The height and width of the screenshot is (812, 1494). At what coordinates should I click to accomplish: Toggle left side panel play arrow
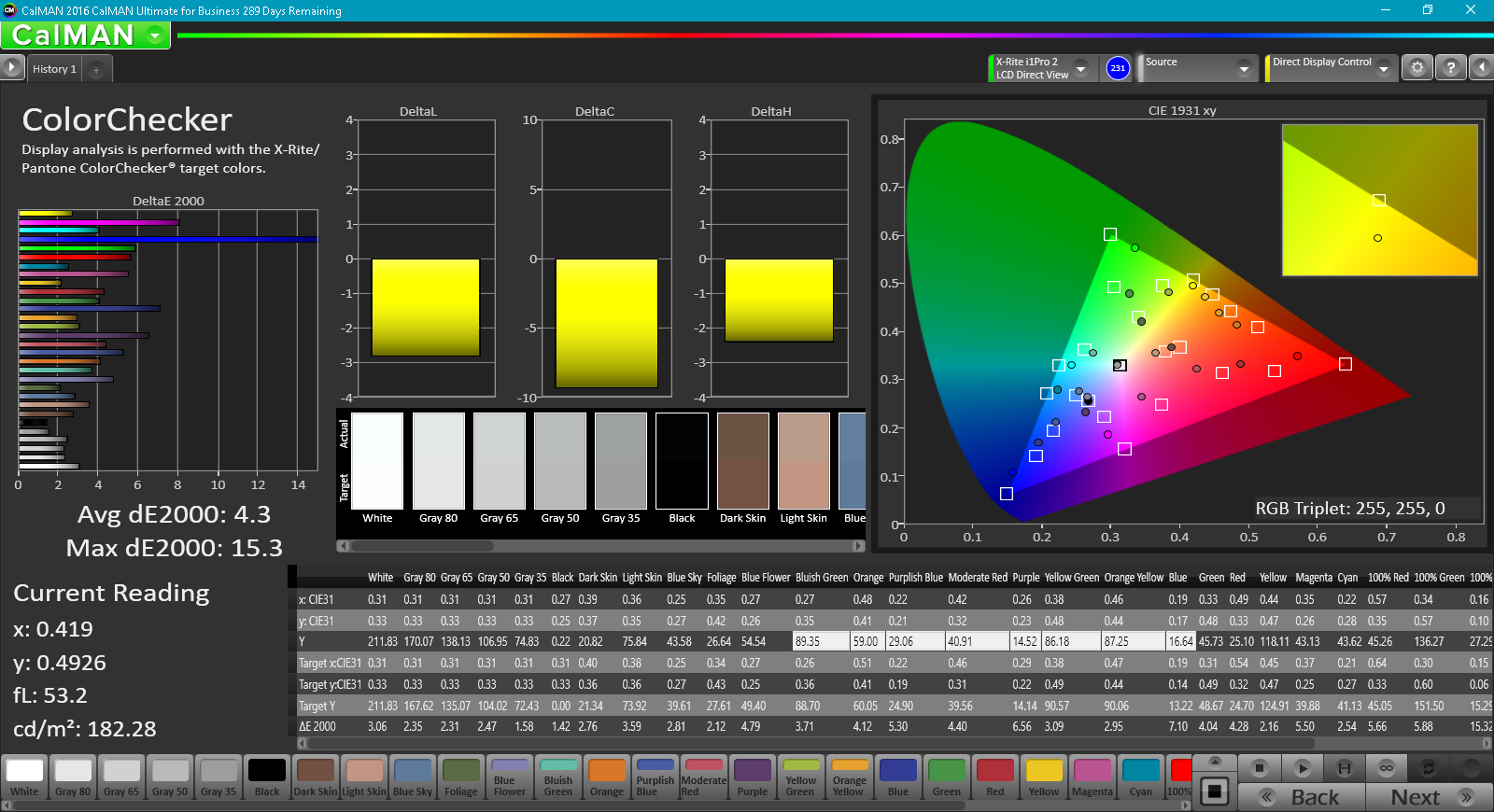[11, 67]
